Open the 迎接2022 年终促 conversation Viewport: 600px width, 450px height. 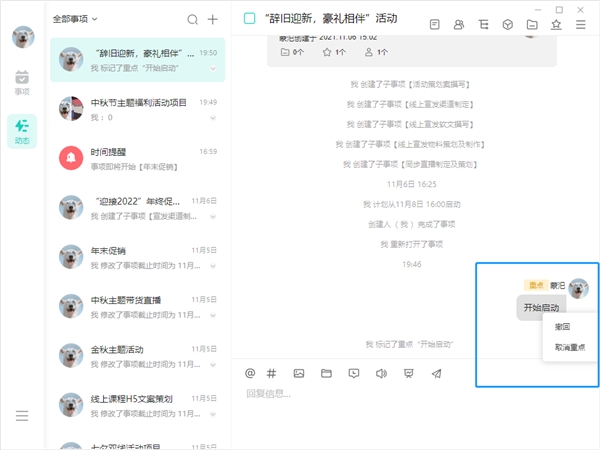pyautogui.click(x=138, y=208)
